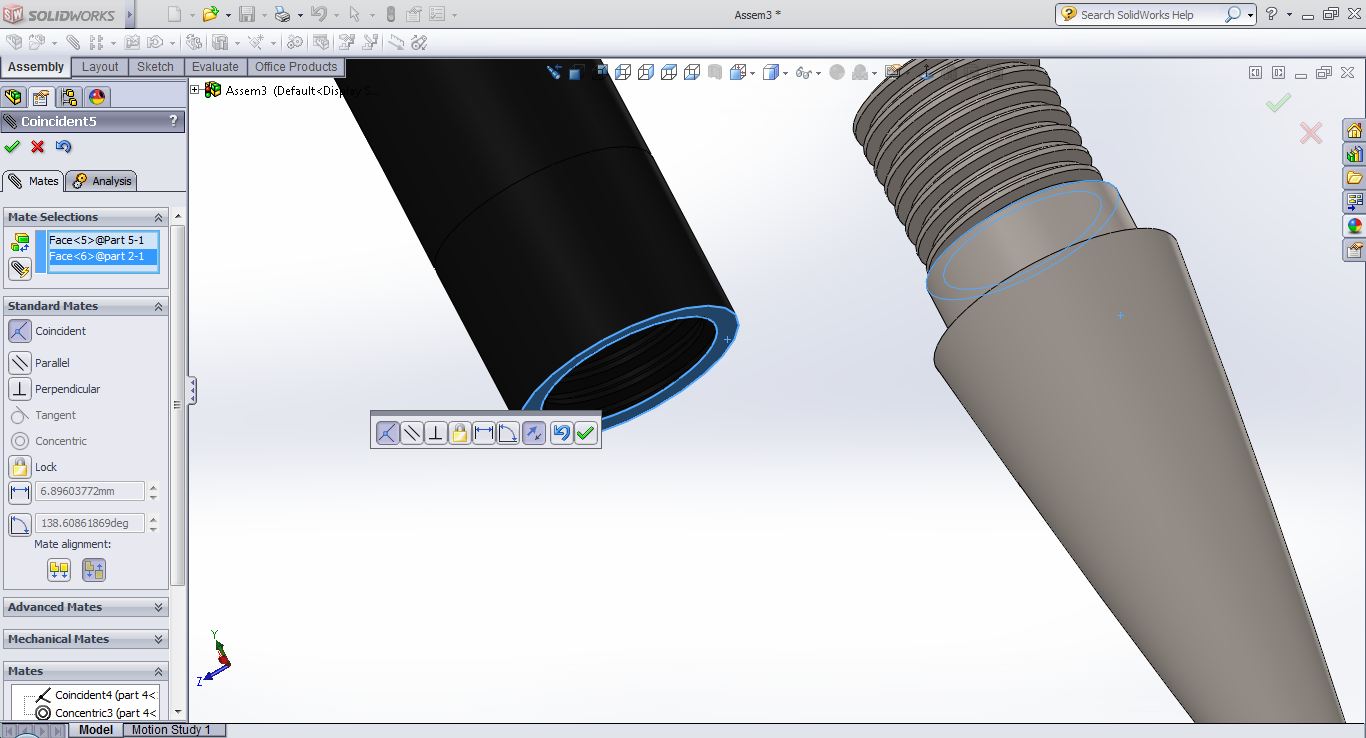Open the Analysis tab in mate panel
1366x738 pixels.
(102, 181)
